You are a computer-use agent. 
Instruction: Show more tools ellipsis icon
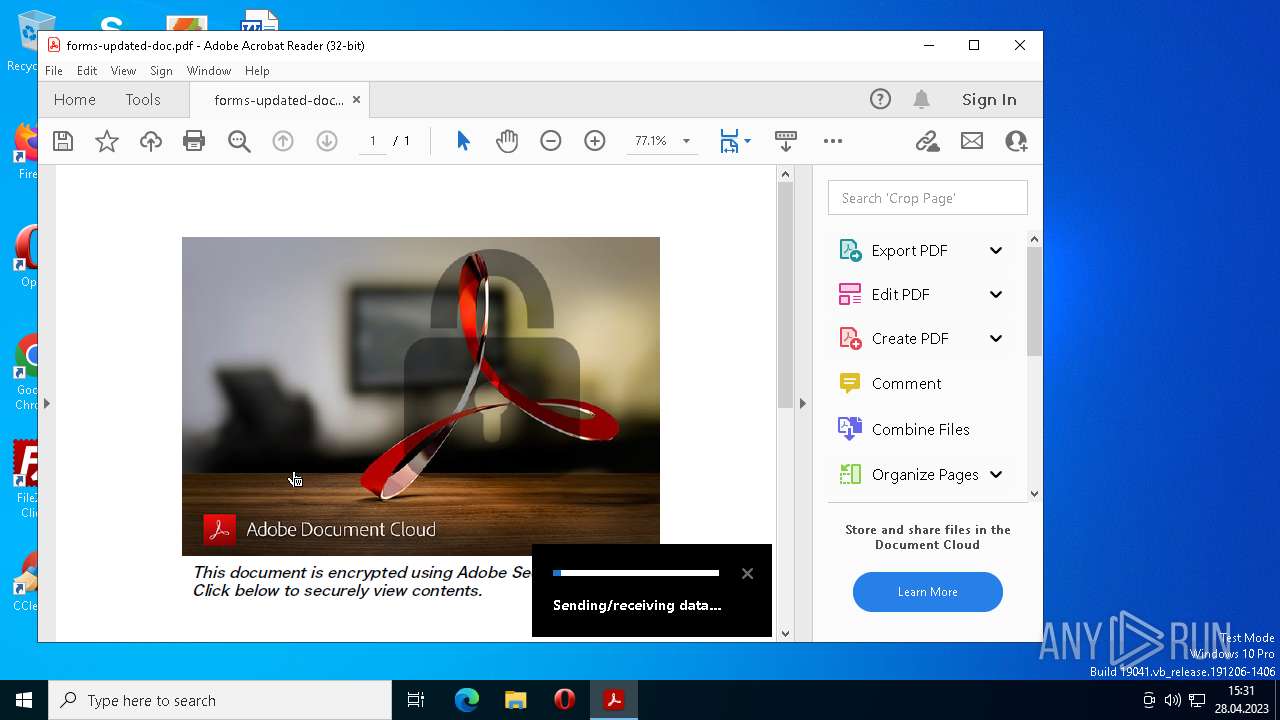(833, 141)
